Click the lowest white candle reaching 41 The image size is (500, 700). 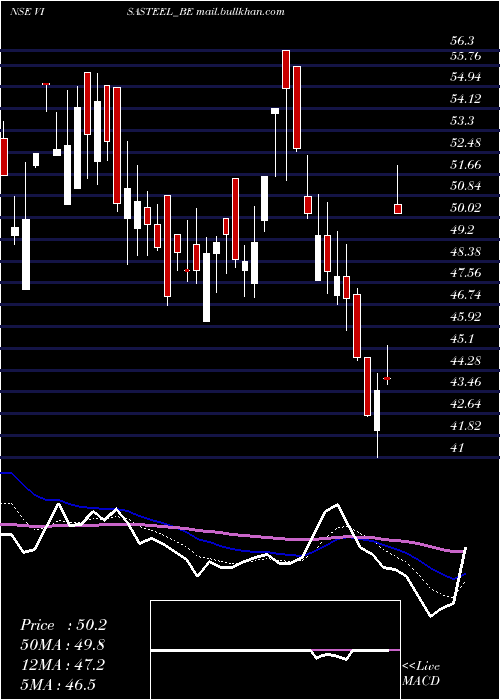pyautogui.click(x=377, y=411)
